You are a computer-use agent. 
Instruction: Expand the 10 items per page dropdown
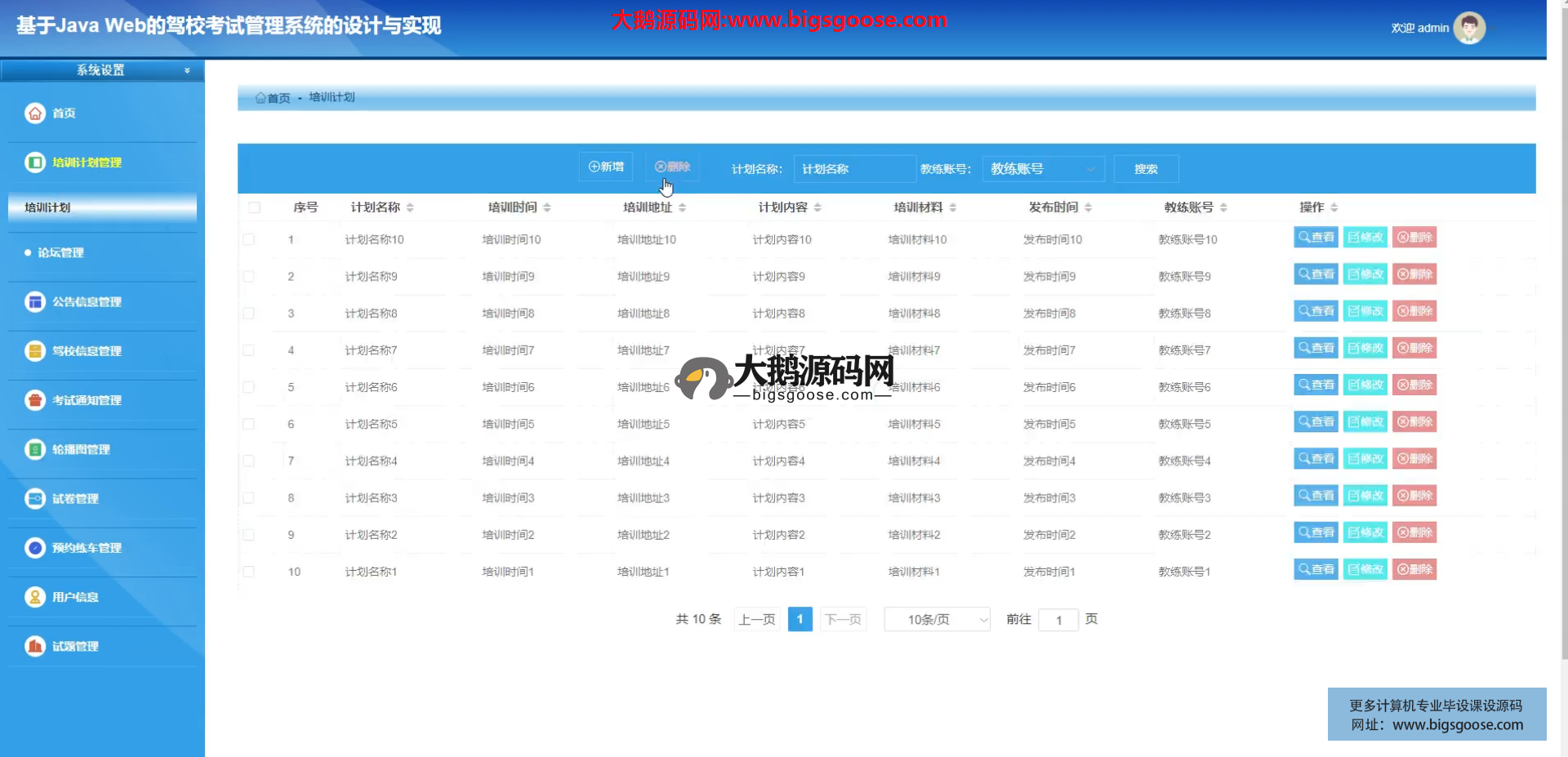pos(937,620)
